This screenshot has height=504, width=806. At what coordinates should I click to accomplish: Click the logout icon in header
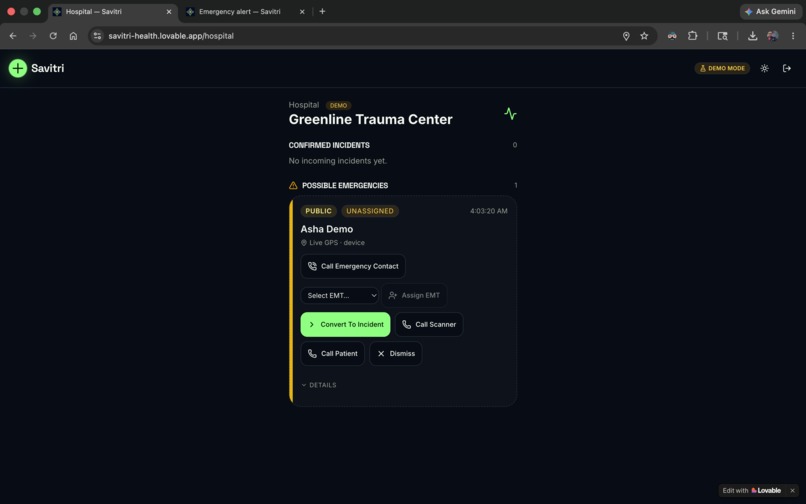786,68
